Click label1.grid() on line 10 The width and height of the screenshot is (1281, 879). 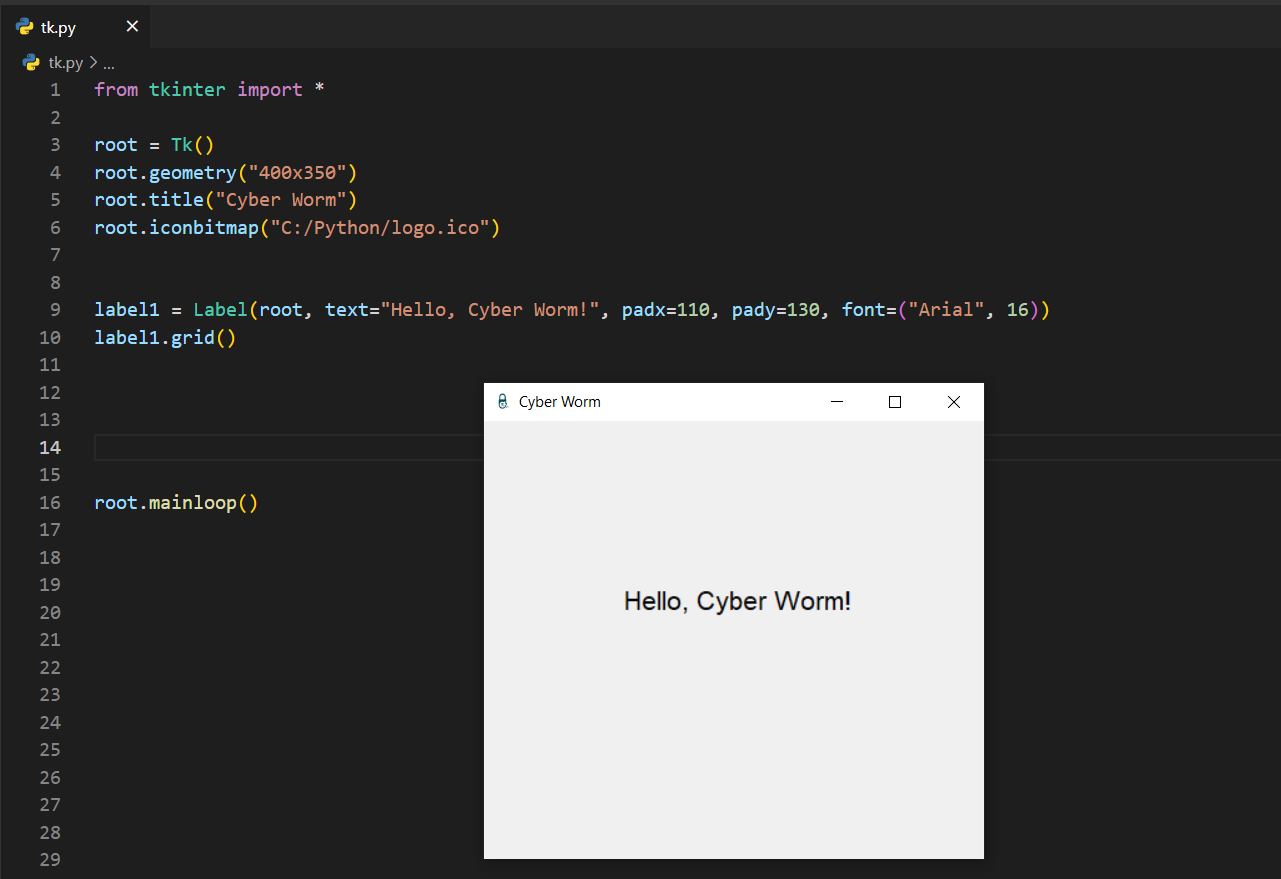point(165,337)
